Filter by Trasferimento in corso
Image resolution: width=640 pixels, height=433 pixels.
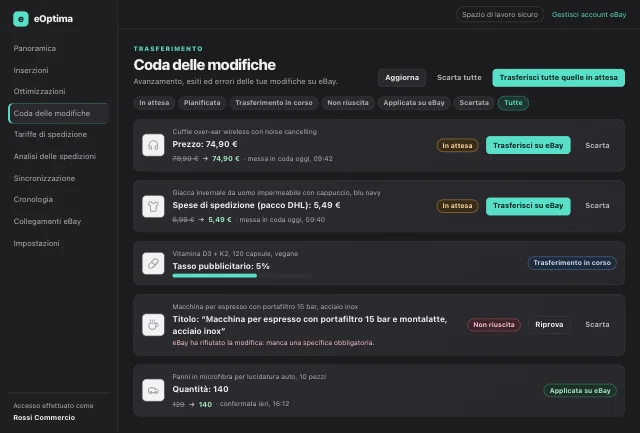coord(274,103)
